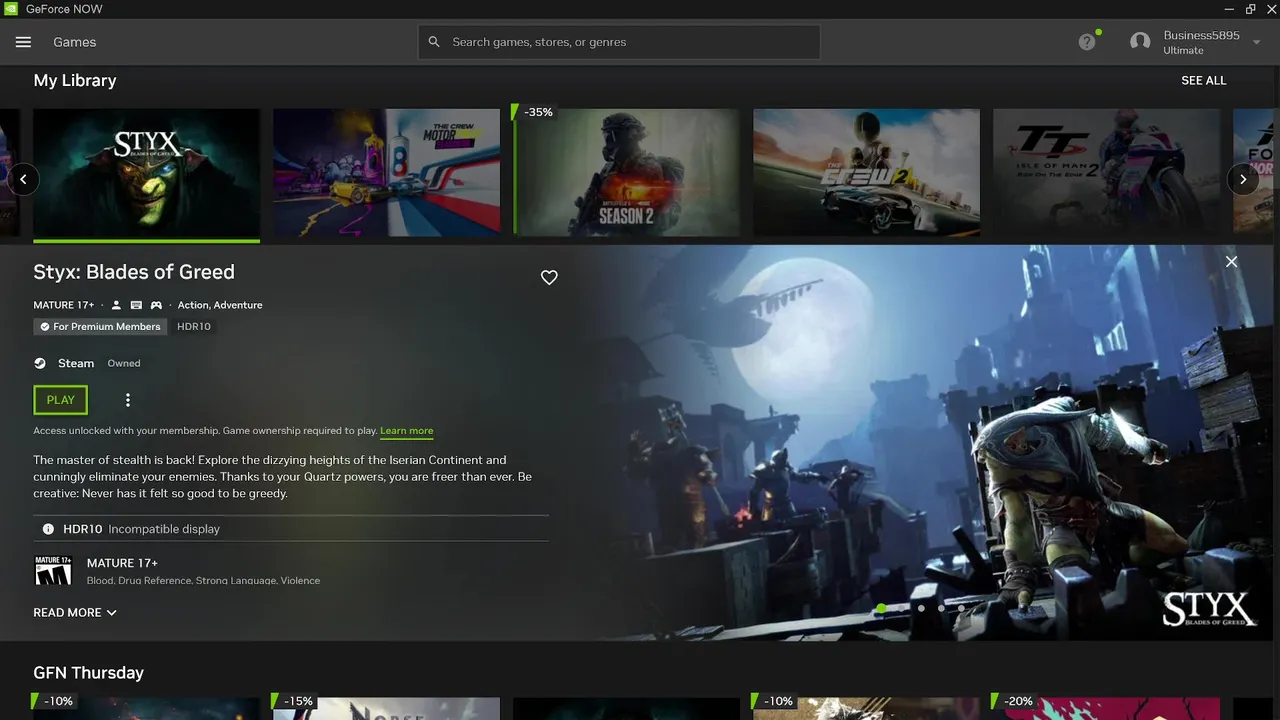Open the help question mark icon
This screenshot has height=720, width=1280.
pyautogui.click(x=1087, y=42)
